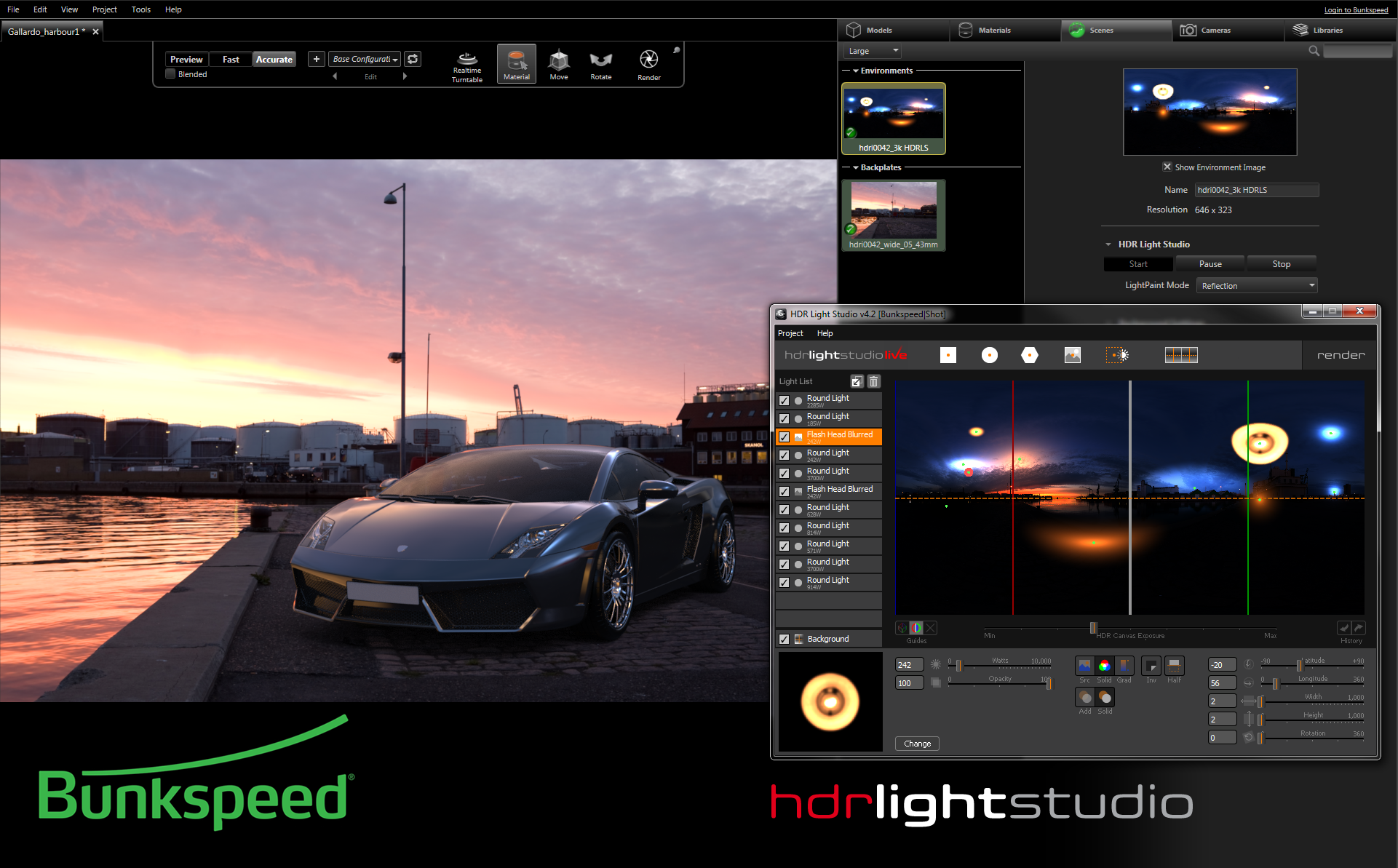Switch to the Materials tab
This screenshot has width=1398, height=868.
[x=994, y=30]
